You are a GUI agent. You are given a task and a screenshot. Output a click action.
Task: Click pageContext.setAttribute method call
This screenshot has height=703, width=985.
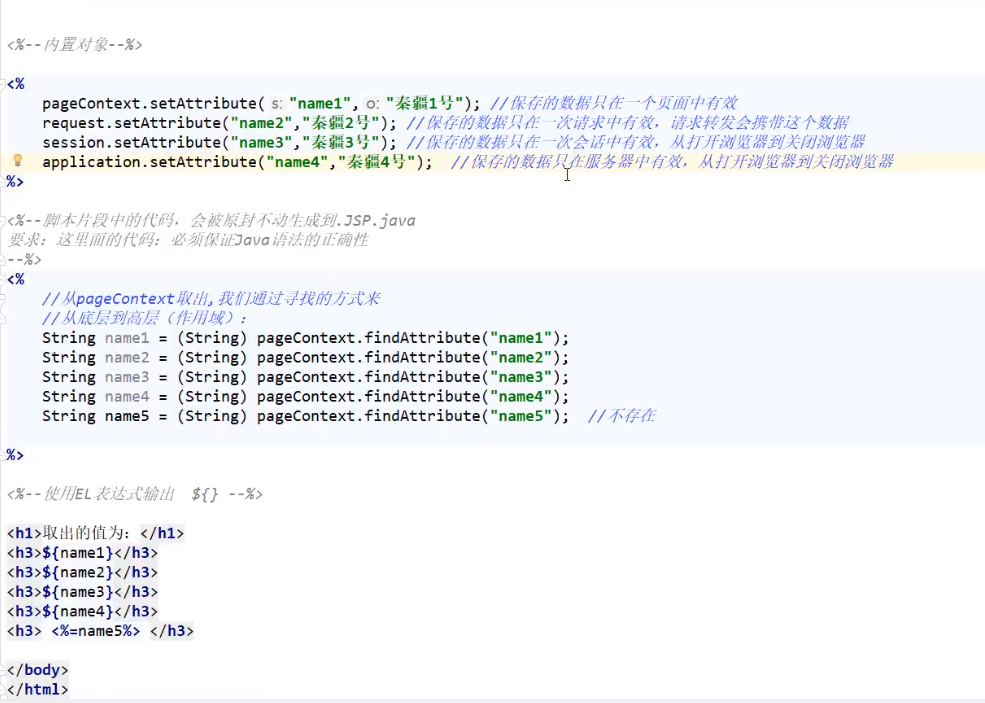[x=150, y=103]
